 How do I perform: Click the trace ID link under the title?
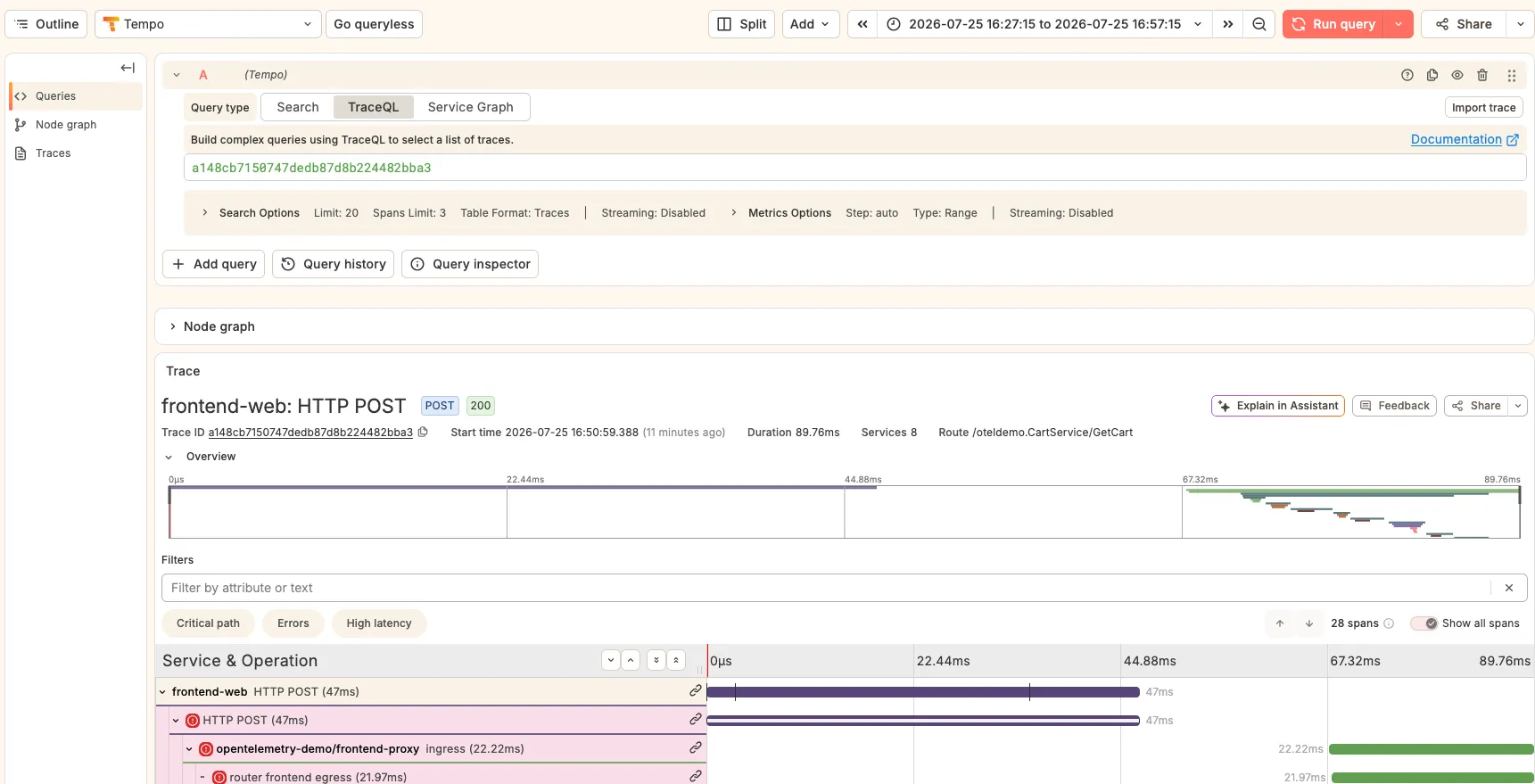[x=310, y=433]
